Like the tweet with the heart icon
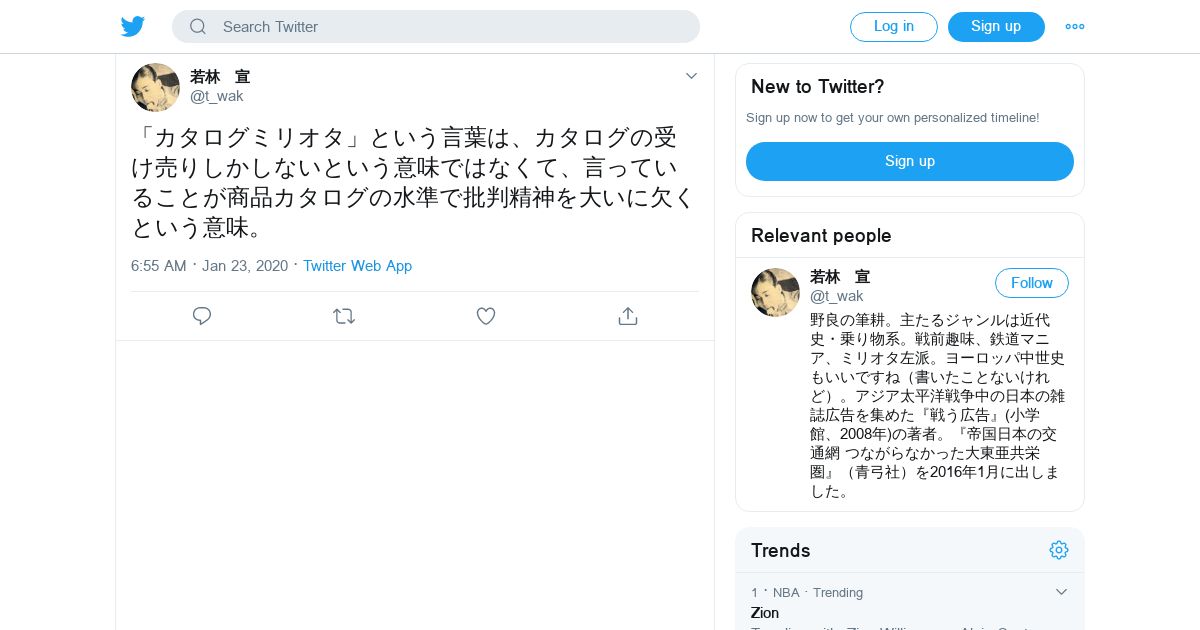The width and height of the screenshot is (1200, 630). [486, 316]
